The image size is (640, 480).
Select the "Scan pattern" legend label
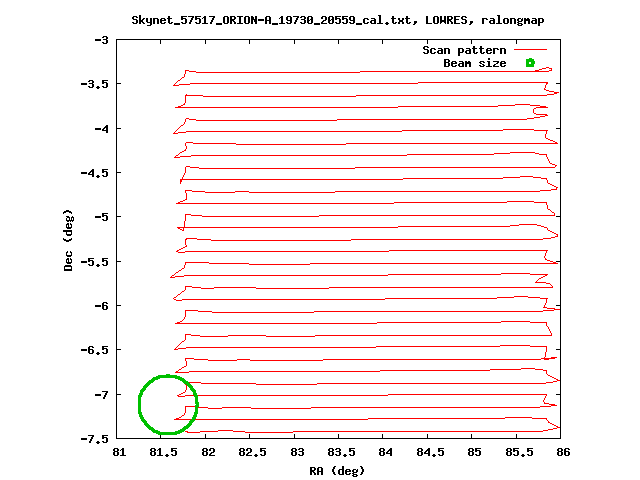tap(464, 50)
